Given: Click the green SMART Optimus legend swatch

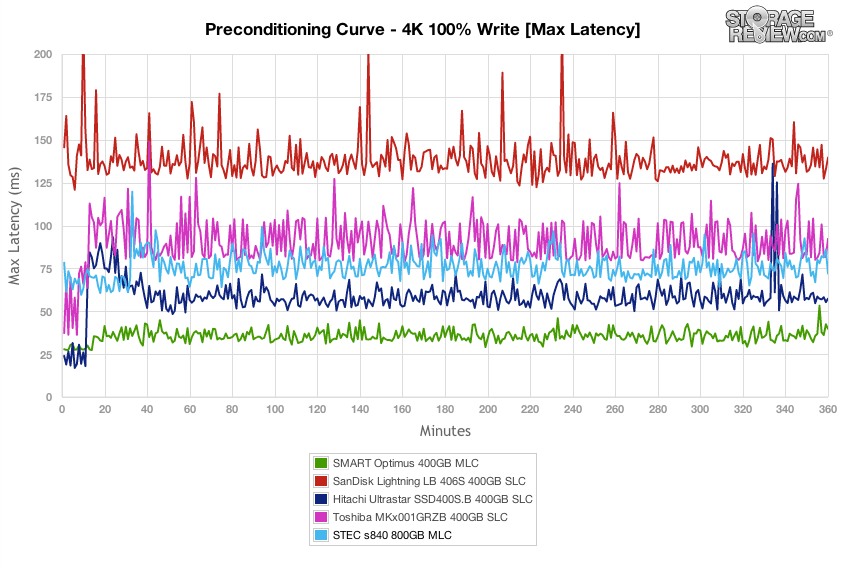Looking at the screenshot, I should (x=321, y=463).
